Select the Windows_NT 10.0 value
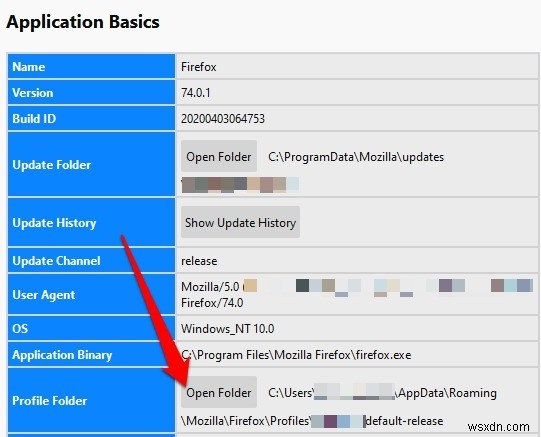This screenshot has width=541, height=437. pos(228,329)
